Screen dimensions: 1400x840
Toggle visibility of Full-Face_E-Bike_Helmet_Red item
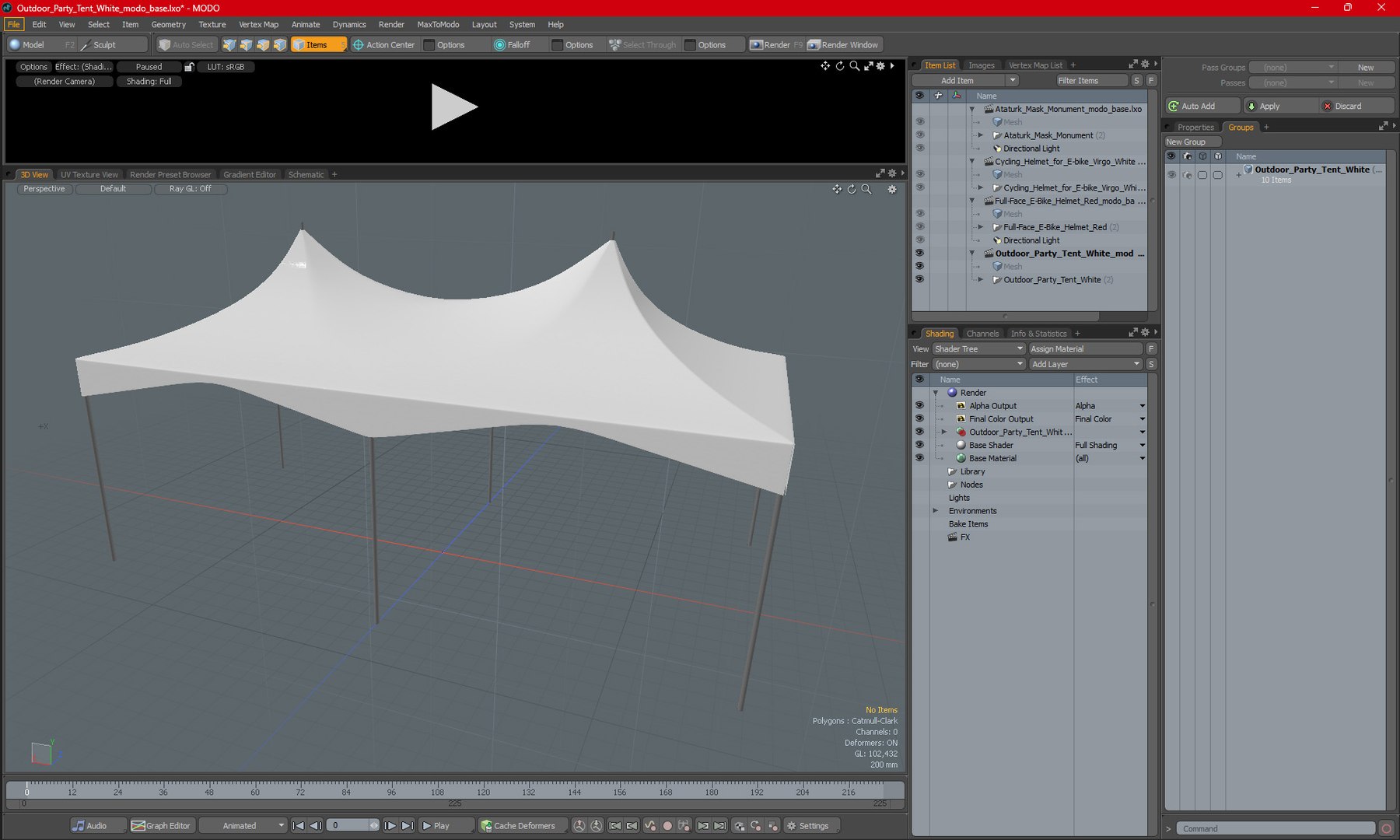[919, 227]
